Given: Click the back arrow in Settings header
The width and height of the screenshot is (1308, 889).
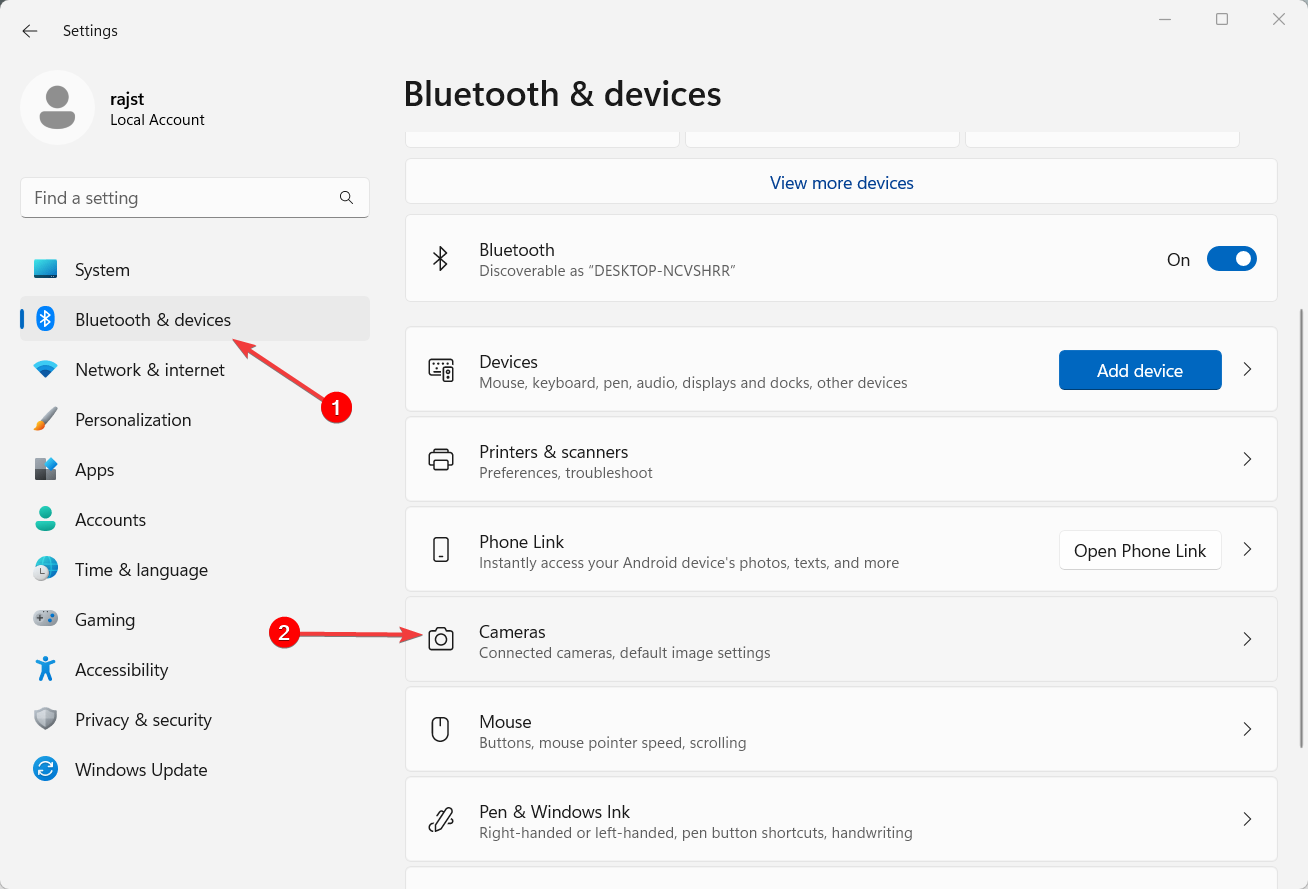Looking at the screenshot, I should point(30,31).
